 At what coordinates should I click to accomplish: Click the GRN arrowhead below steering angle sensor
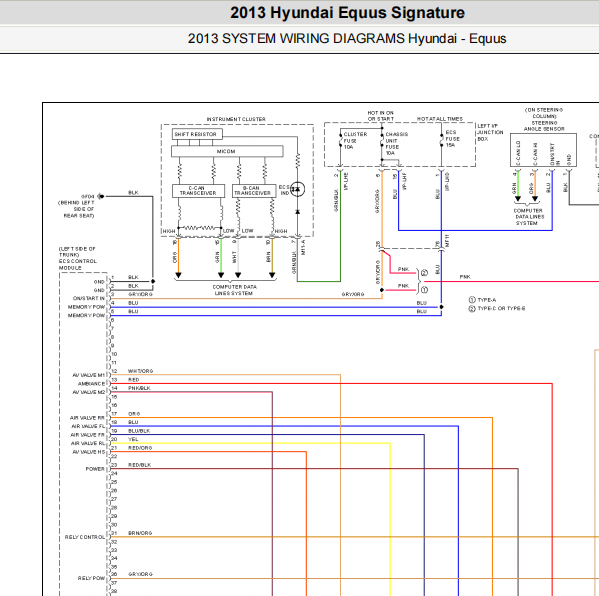click(518, 199)
